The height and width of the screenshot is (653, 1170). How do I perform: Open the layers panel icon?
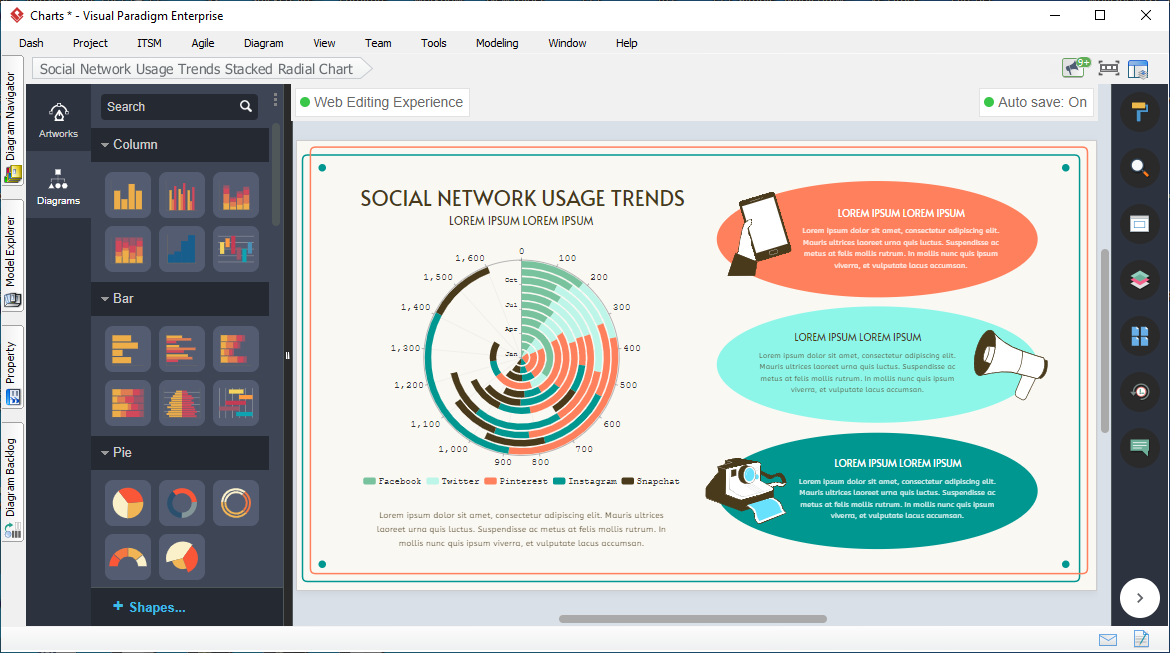pyautogui.click(x=1139, y=280)
